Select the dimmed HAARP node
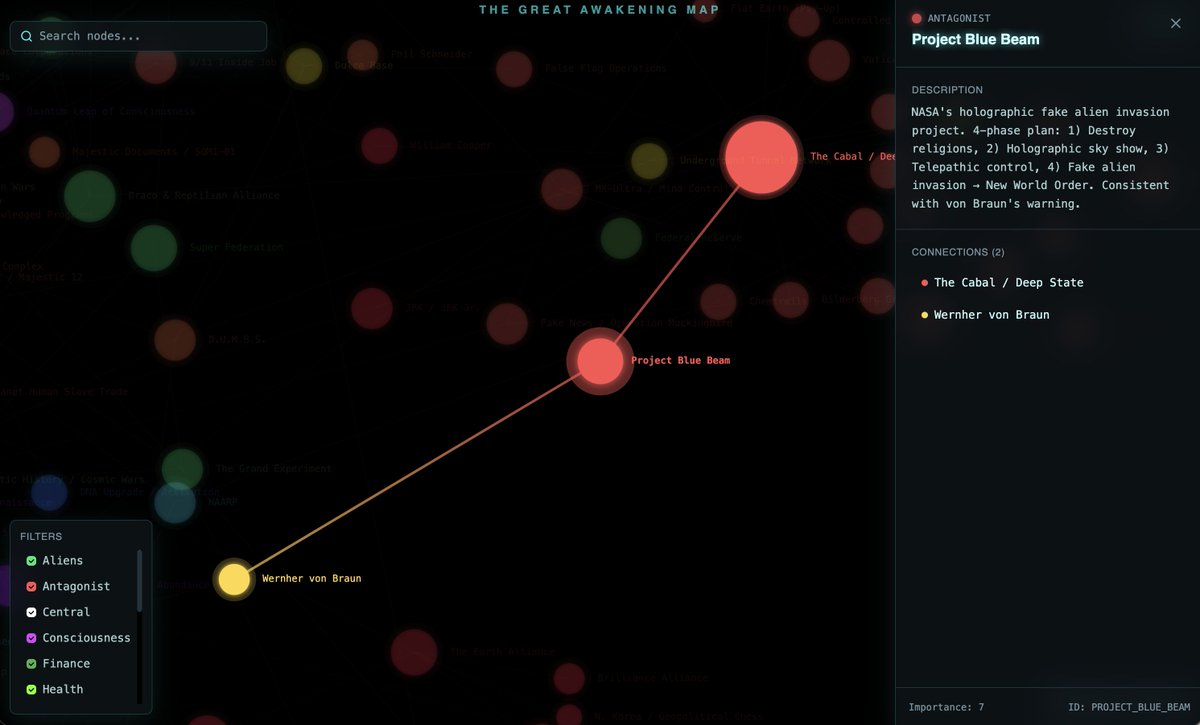Image resolution: width=1200 pixels, height=725 pixels. [175, 503]
